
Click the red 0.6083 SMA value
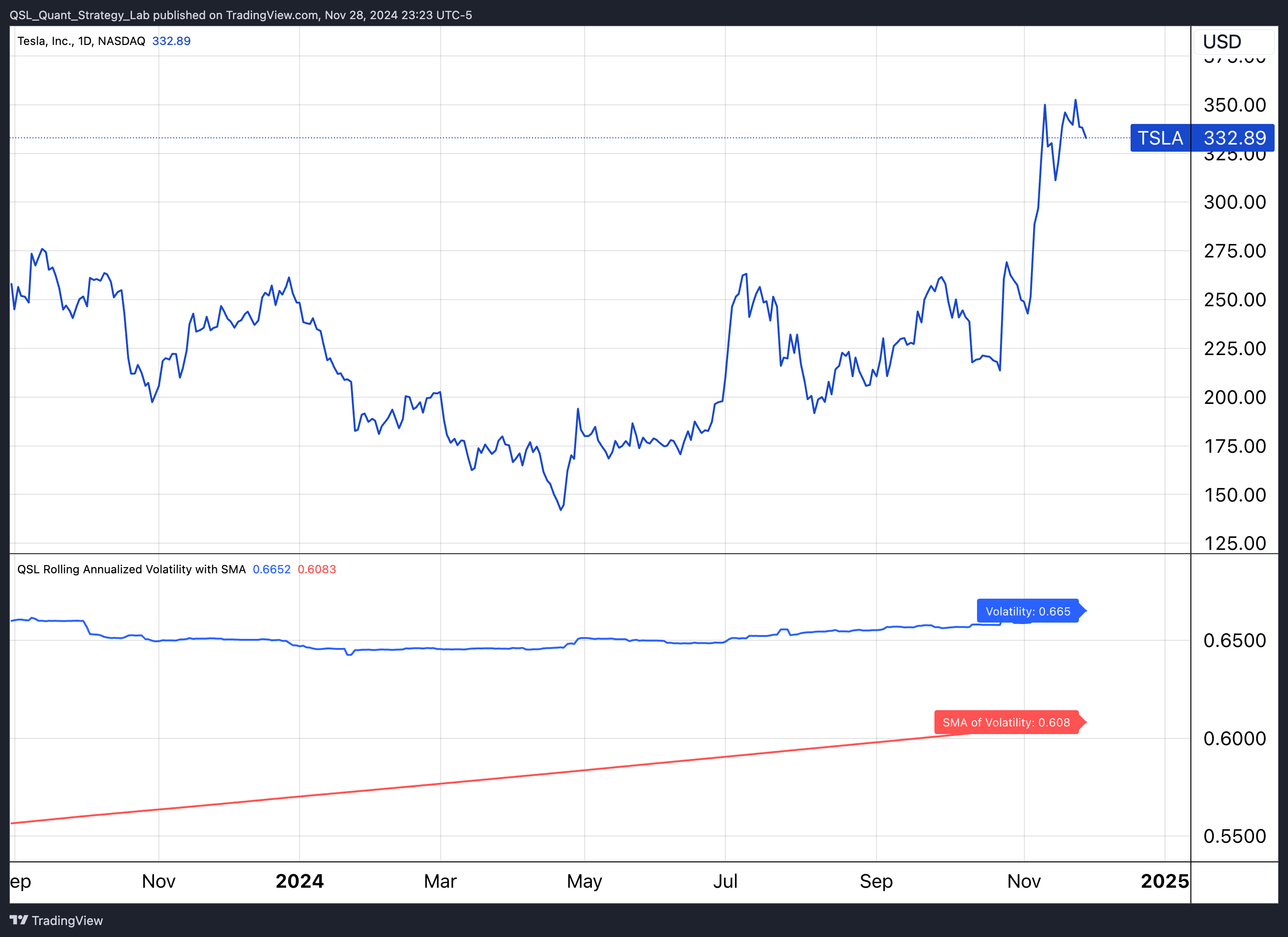(316, 569)
